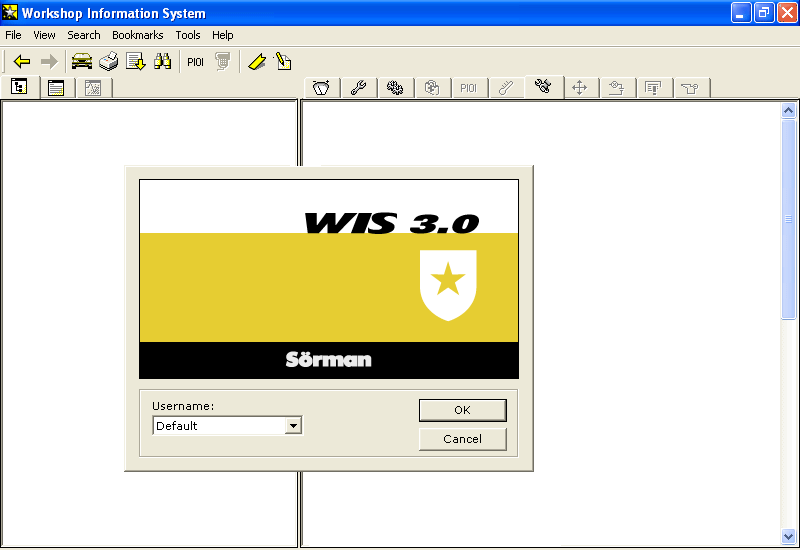Open the View menu
The width and height of the screenshot is (800, 550).
pos(44,35)
